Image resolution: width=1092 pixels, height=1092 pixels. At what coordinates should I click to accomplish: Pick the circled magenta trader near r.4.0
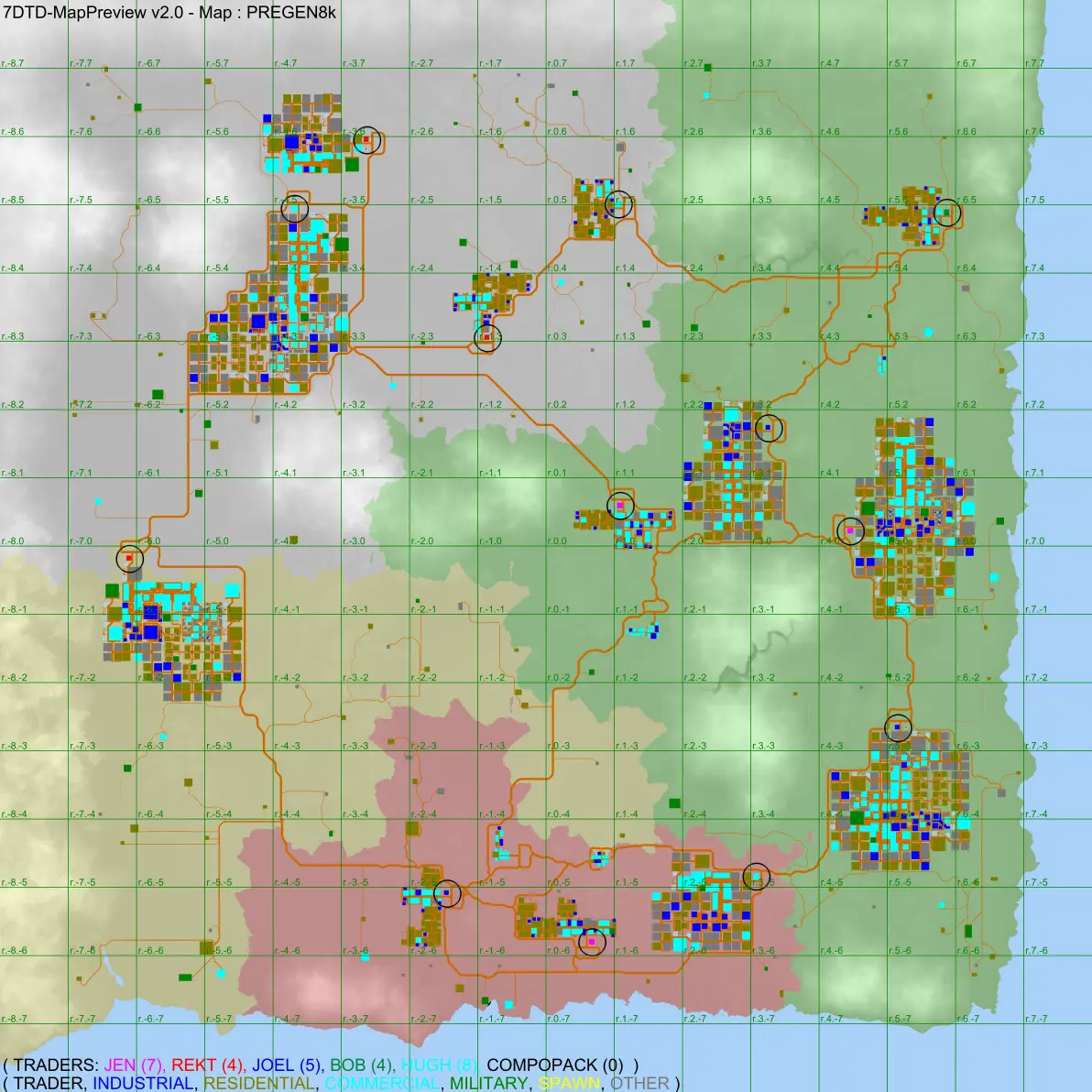click(850, 531)
